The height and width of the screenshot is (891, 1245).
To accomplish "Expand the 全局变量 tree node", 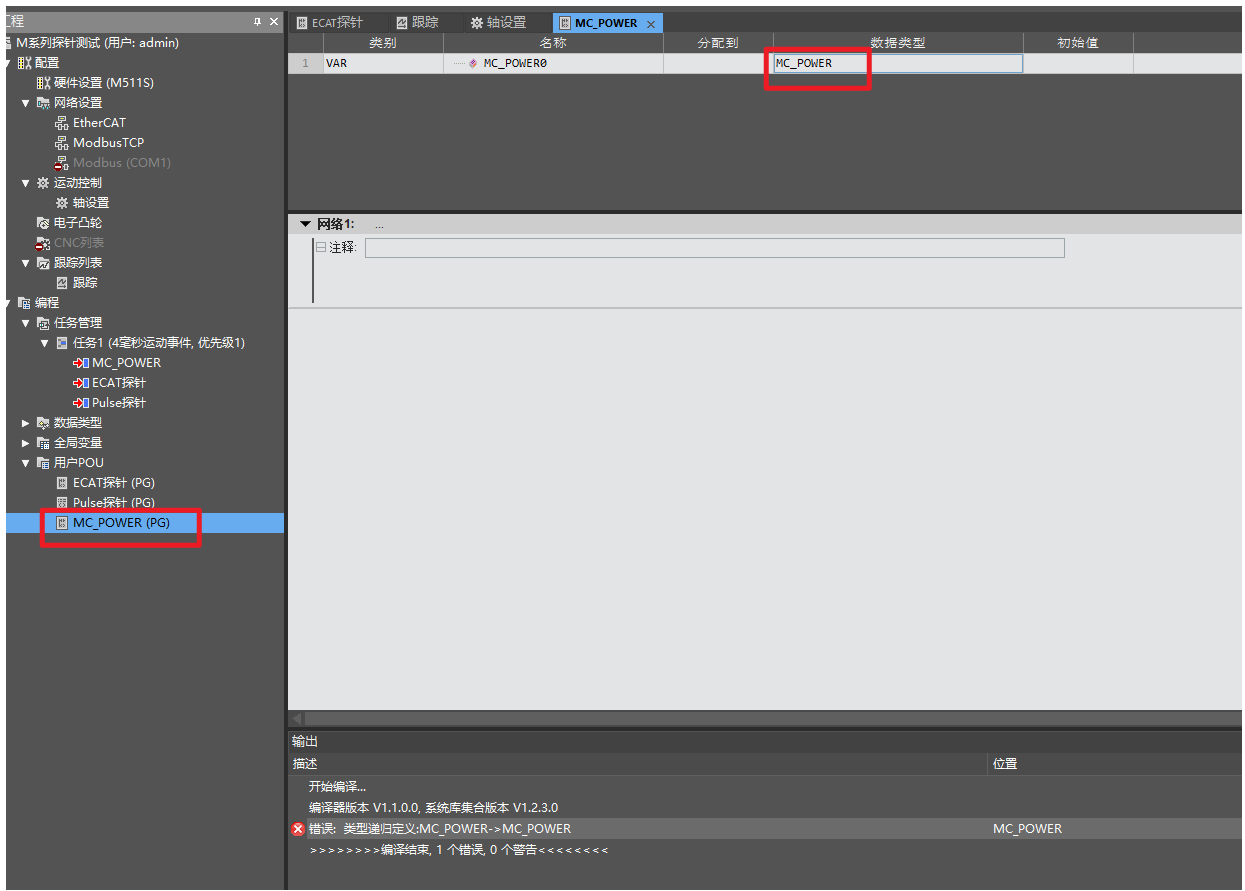I will click(x=26, y=443).
